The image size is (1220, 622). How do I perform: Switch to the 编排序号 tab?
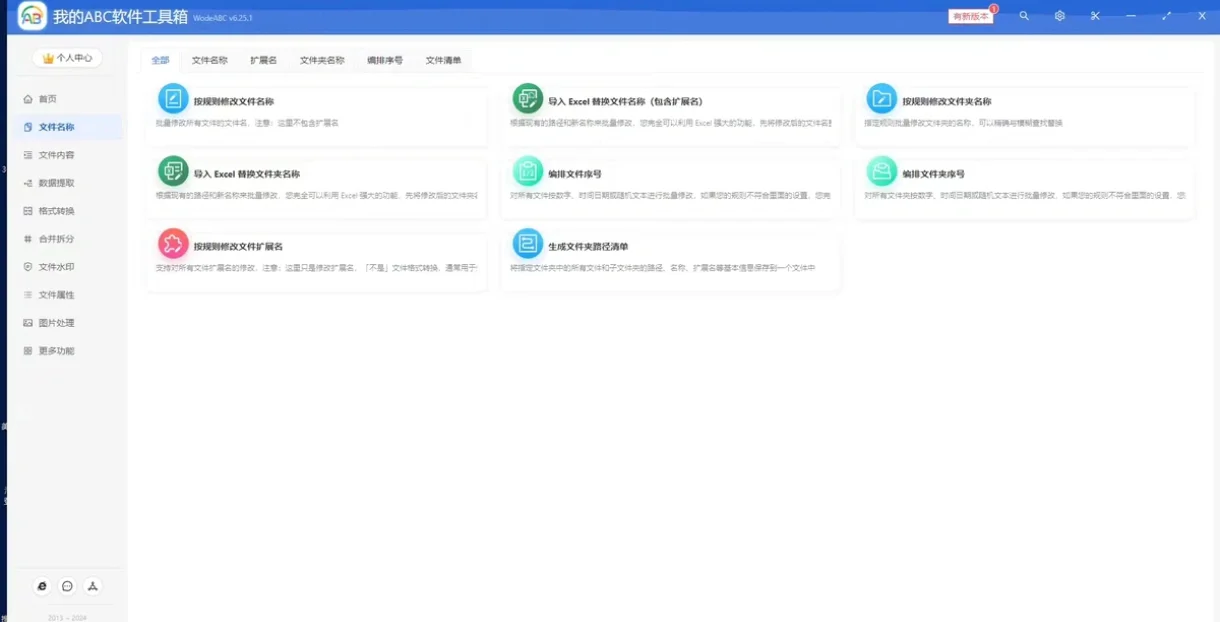[x=385, y=60]
